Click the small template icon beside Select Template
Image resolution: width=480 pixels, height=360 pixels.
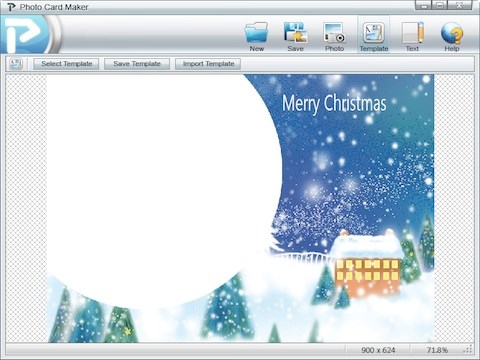pos(16,64)
